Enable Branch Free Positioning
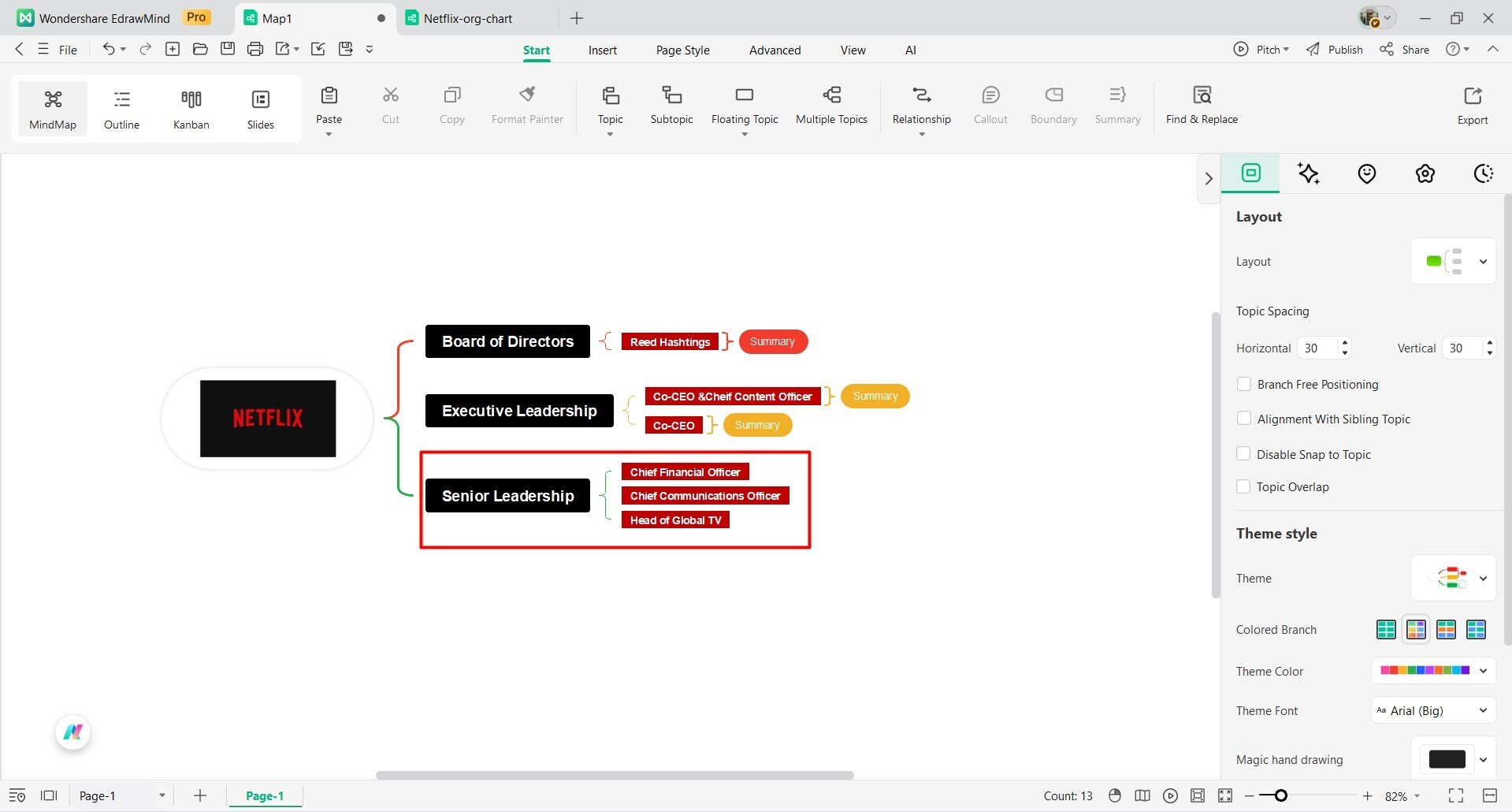Viewport: 1512px width, 812px height. pos(1243,384)
